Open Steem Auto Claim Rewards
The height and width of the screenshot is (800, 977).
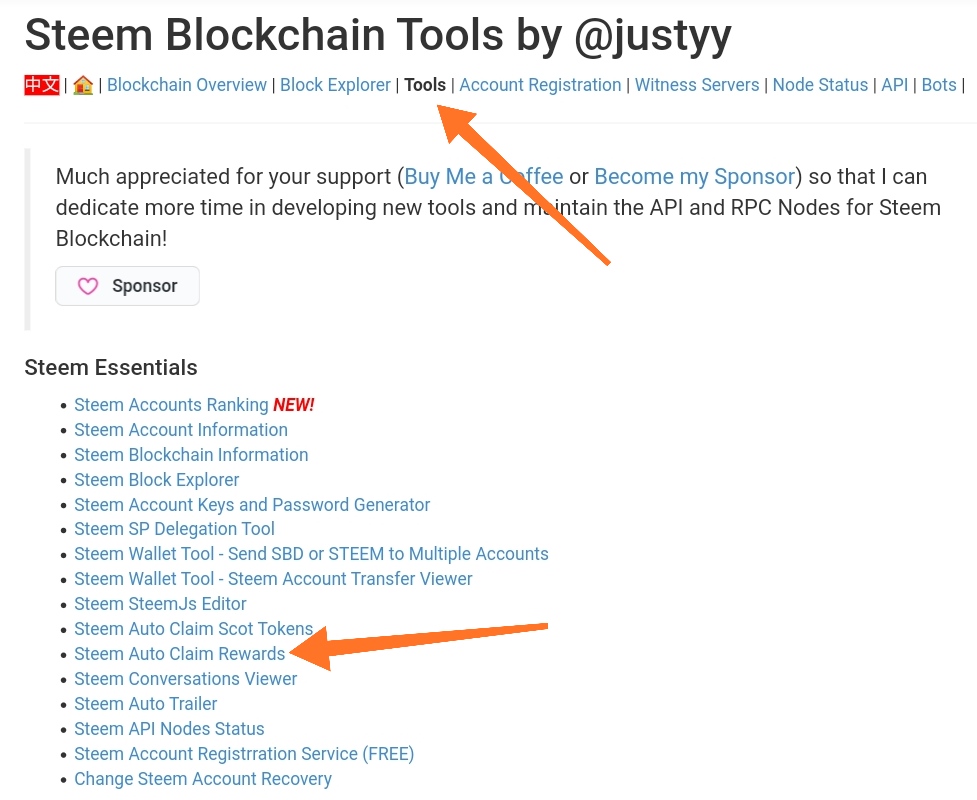tap(180, 654)
